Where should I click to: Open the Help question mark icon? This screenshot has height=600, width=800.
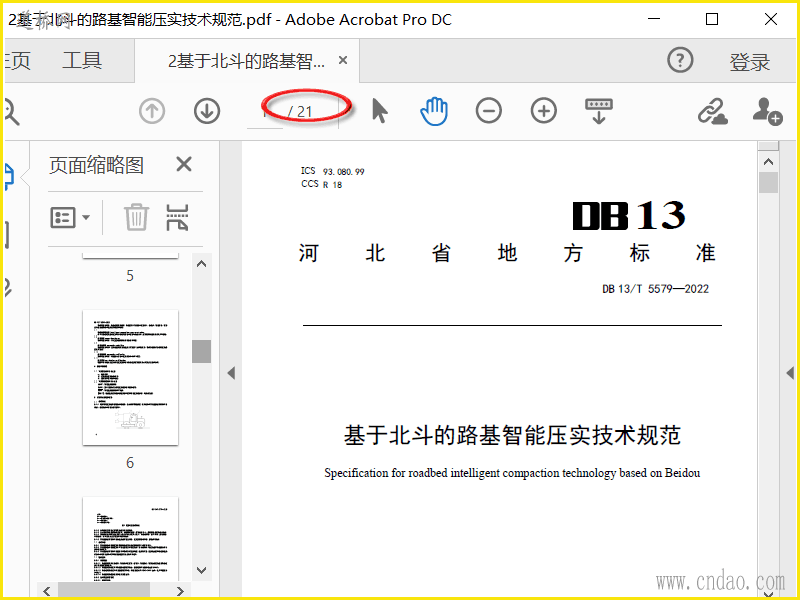coord(680,60)
